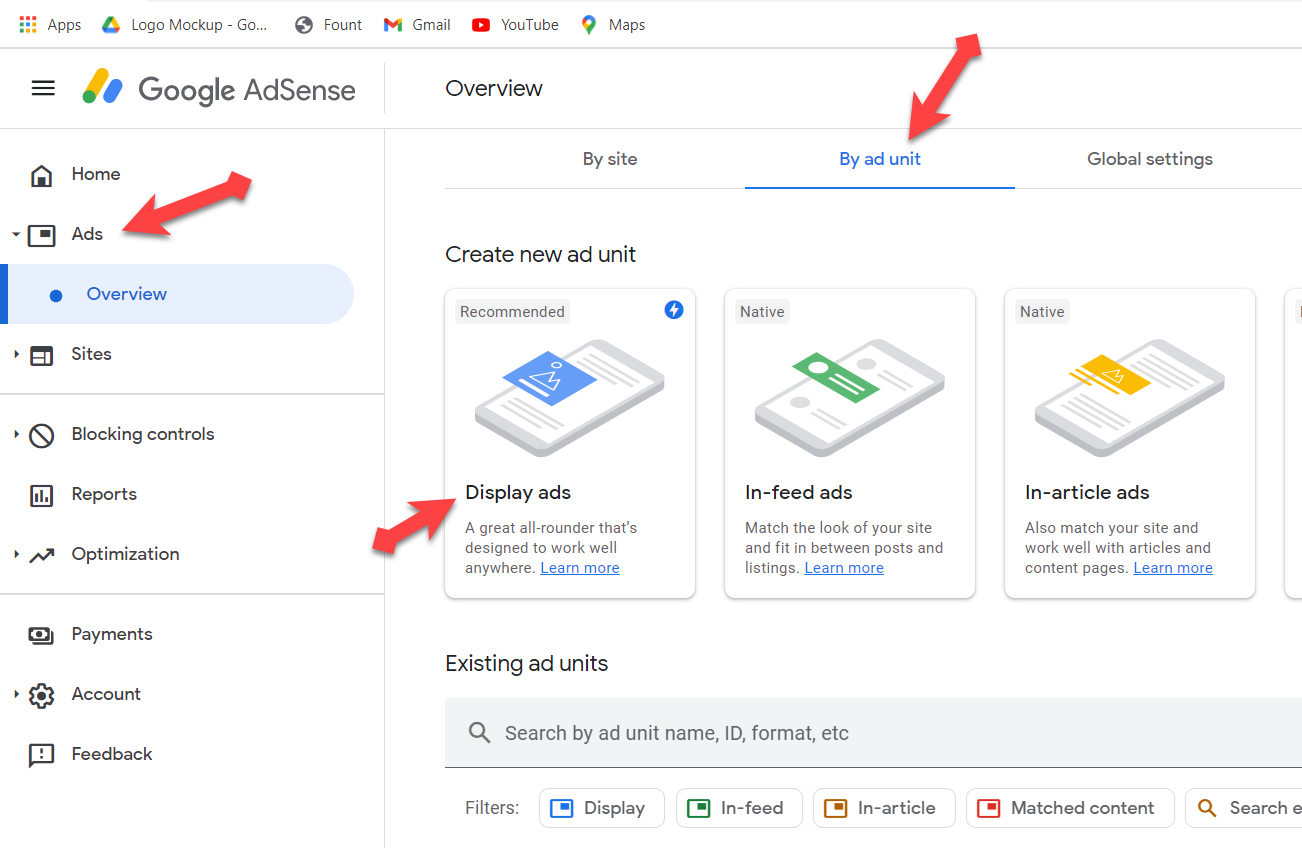Click the lightning badge on Display ads card
1302x848 pixels.
[x=674, y=310]
